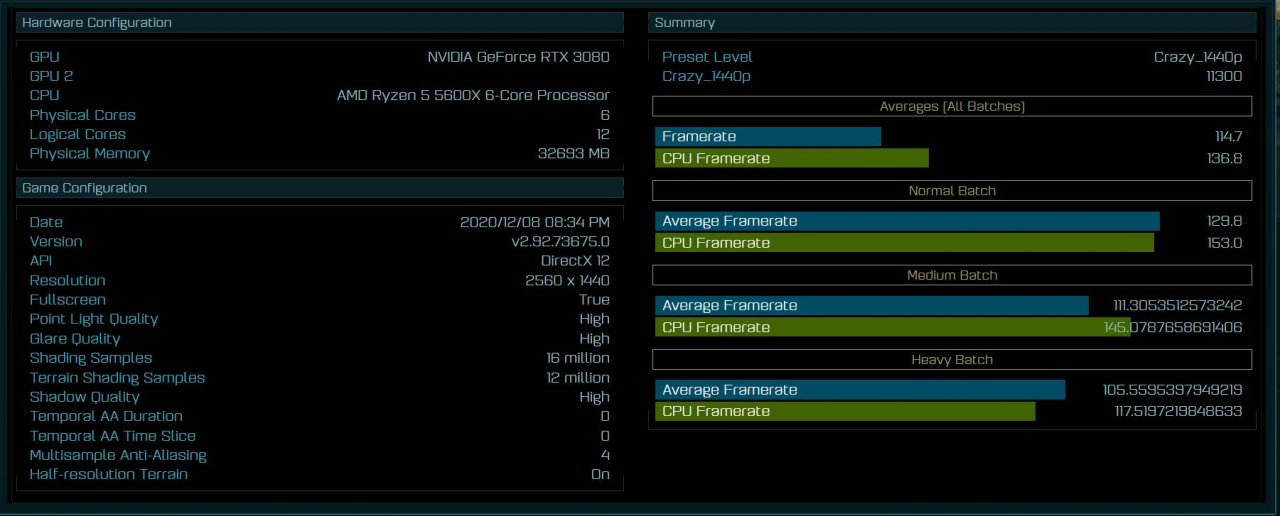Image resolution: width=1280 pixels, height=516 pixels.
Task: Click the AMD Ryzen 5 5600X processor value
Action: (x=473, y=95)
